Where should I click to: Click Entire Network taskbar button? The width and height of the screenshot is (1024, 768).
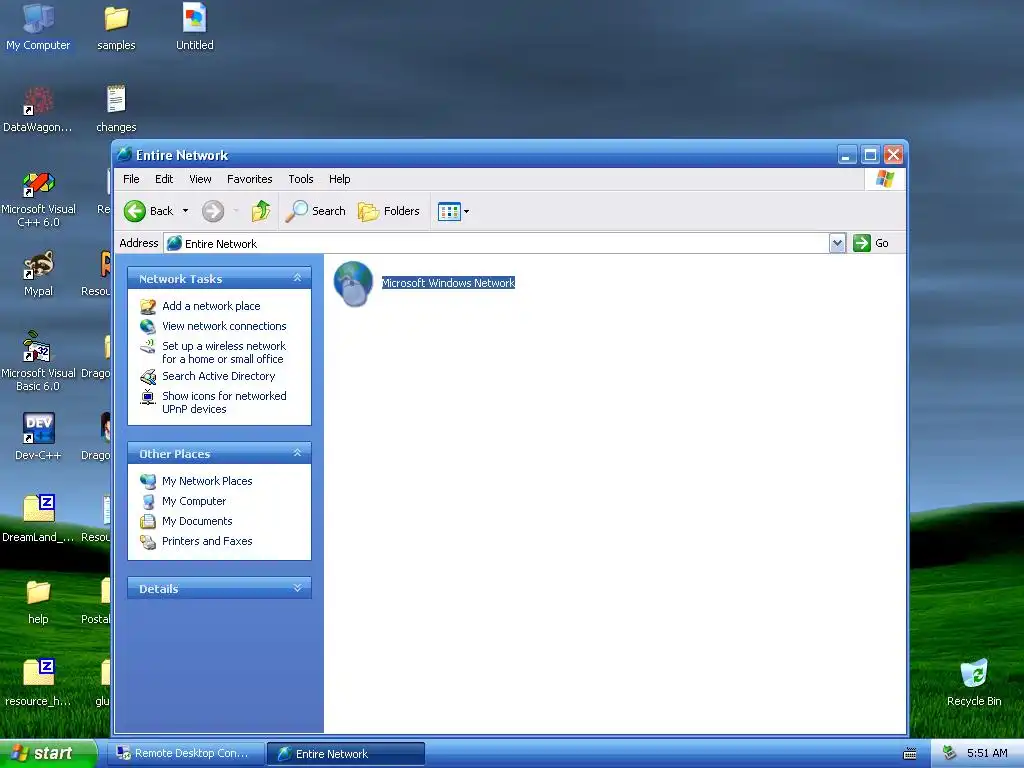(x=346, y=754)
